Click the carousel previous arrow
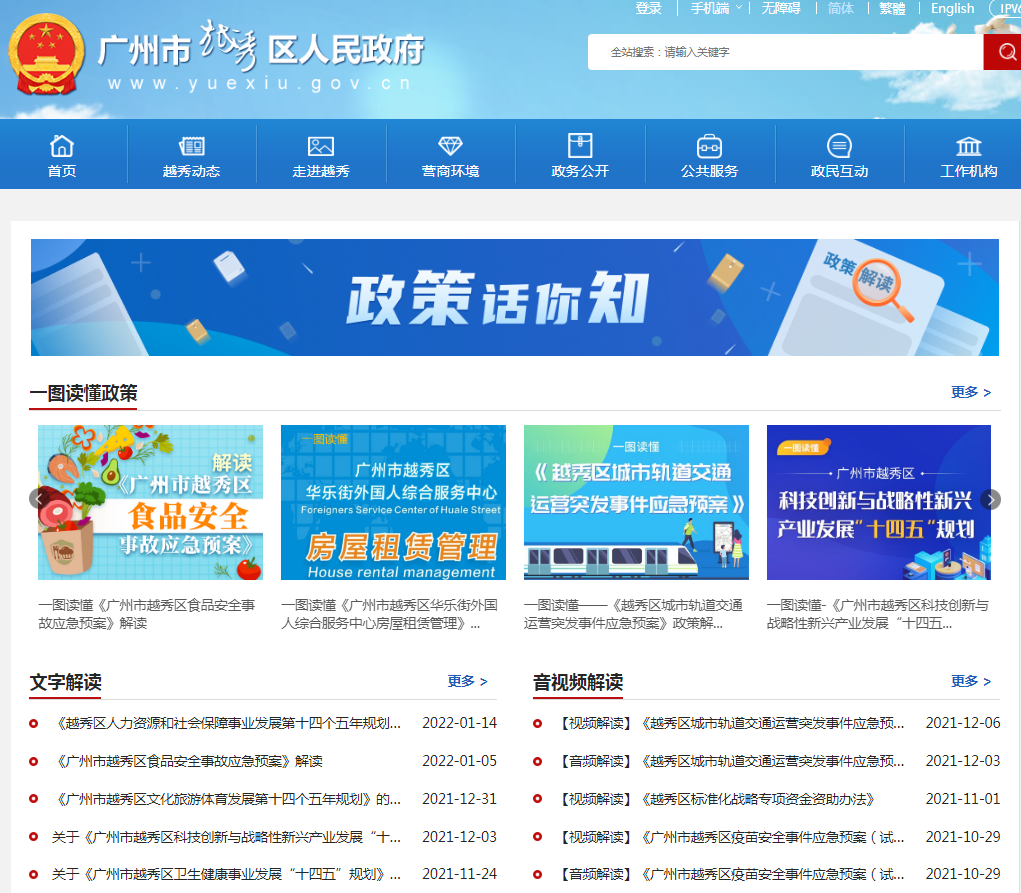 39,497
